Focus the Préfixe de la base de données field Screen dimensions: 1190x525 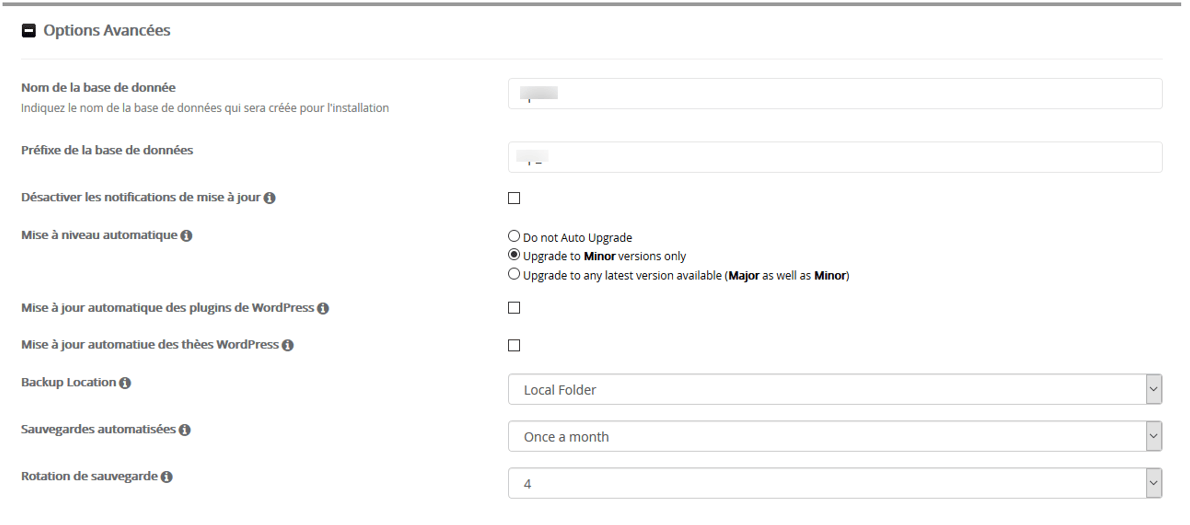pyautogui.click(x=835, y=157)
